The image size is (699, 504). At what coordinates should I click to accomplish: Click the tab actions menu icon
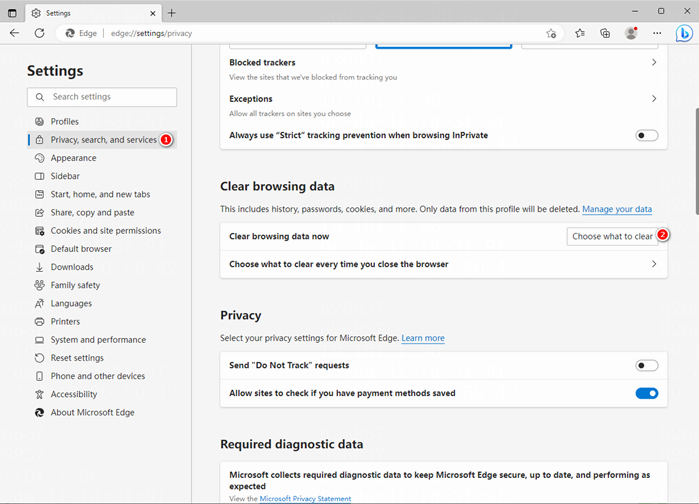(12, 13)
